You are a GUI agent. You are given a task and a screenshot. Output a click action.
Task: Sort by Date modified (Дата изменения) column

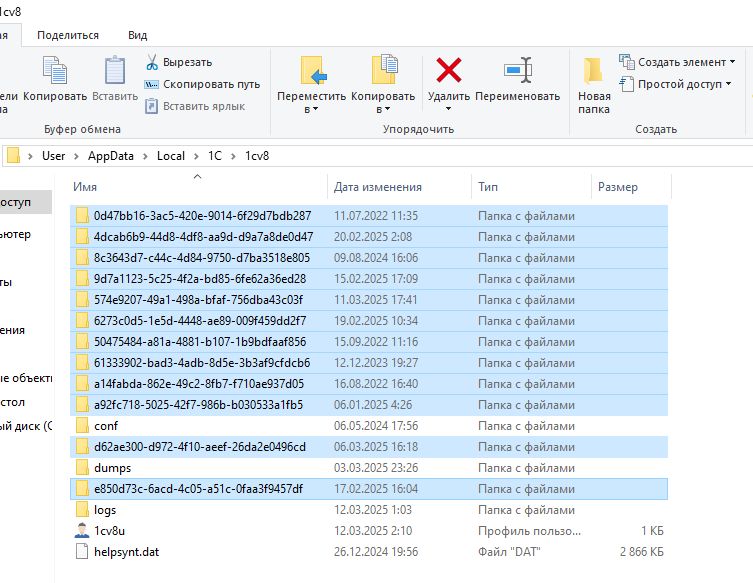coord(378,187)
